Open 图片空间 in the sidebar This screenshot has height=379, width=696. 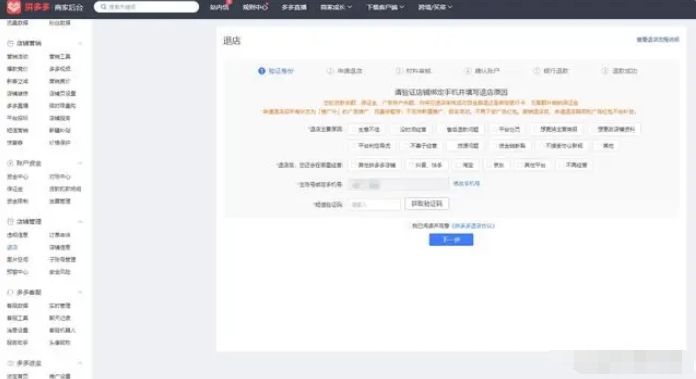tap(18, 260)
